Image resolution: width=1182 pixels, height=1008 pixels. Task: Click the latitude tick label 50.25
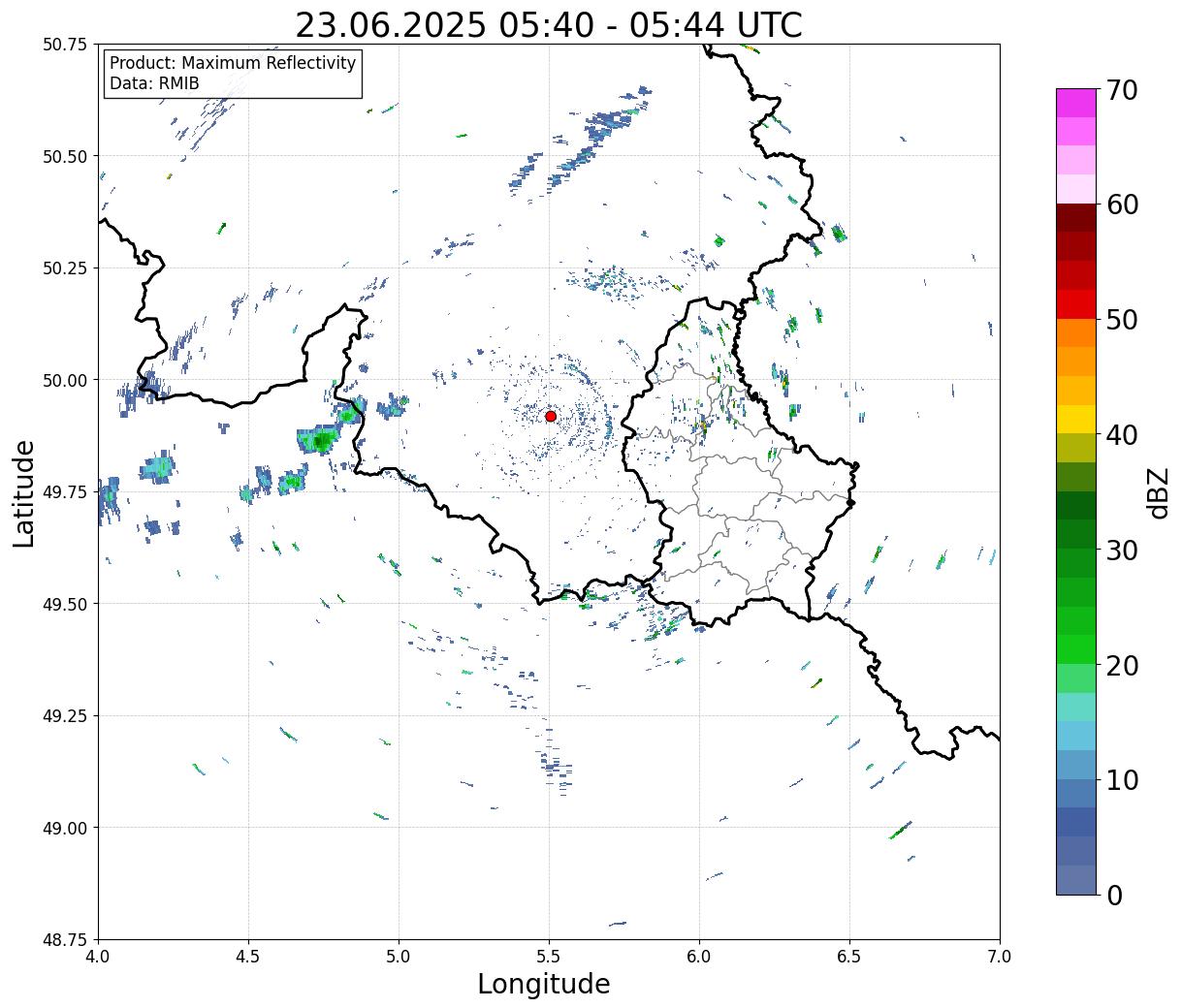[65, 268]
